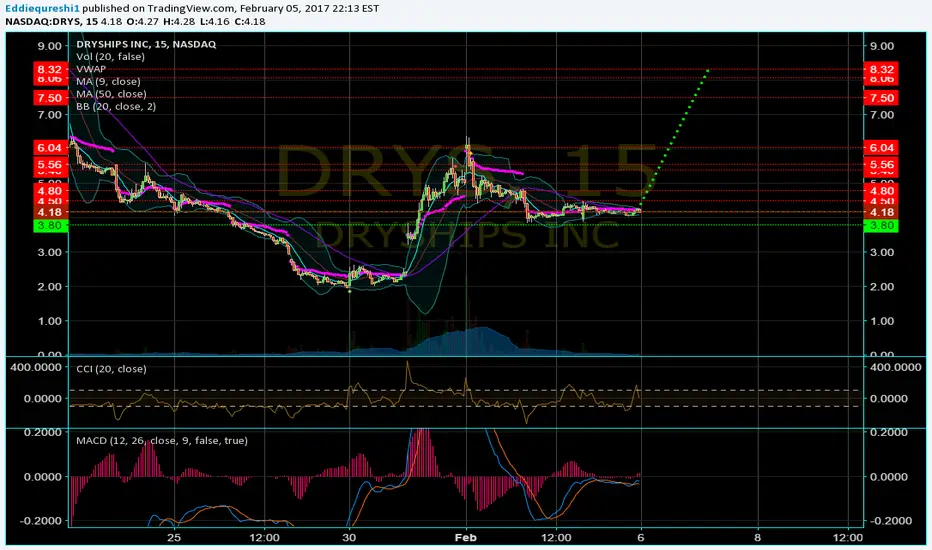
Task: Click the 400.0000 value on right CCI axis
Action: 896,367
